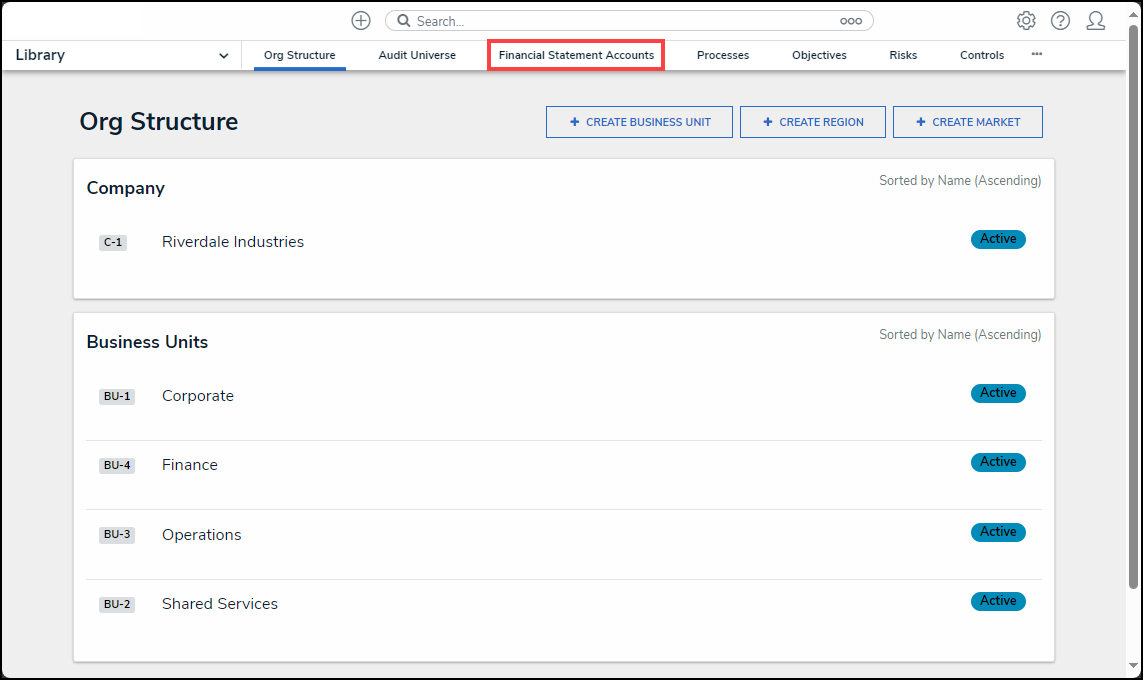This screenshot has width=1143, height=680.
Task: Click the Create Market button
Action: click(x=967, y=122)
